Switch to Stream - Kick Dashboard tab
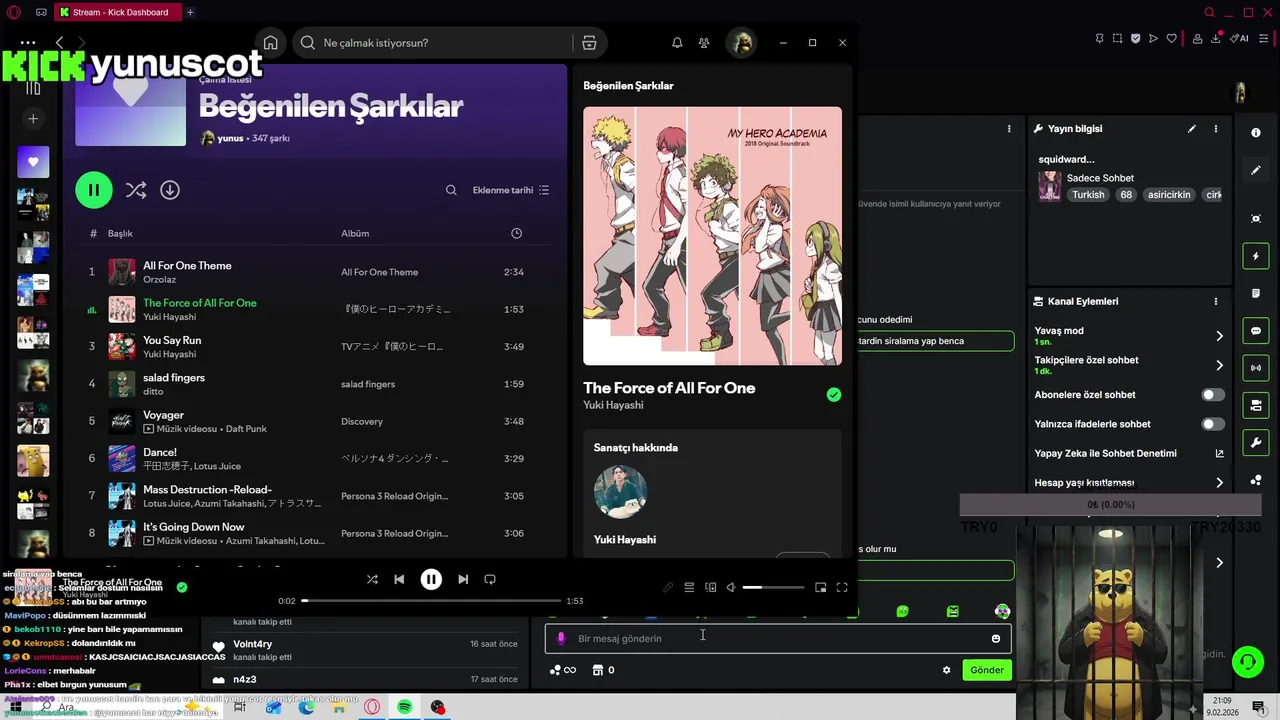 (x=116, y=12)
